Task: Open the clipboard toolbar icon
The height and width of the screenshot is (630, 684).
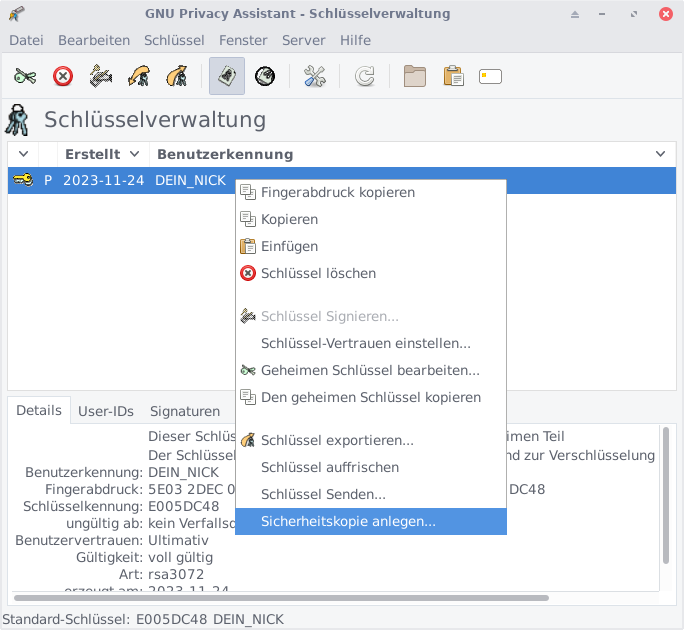Action: click(453, 76)
